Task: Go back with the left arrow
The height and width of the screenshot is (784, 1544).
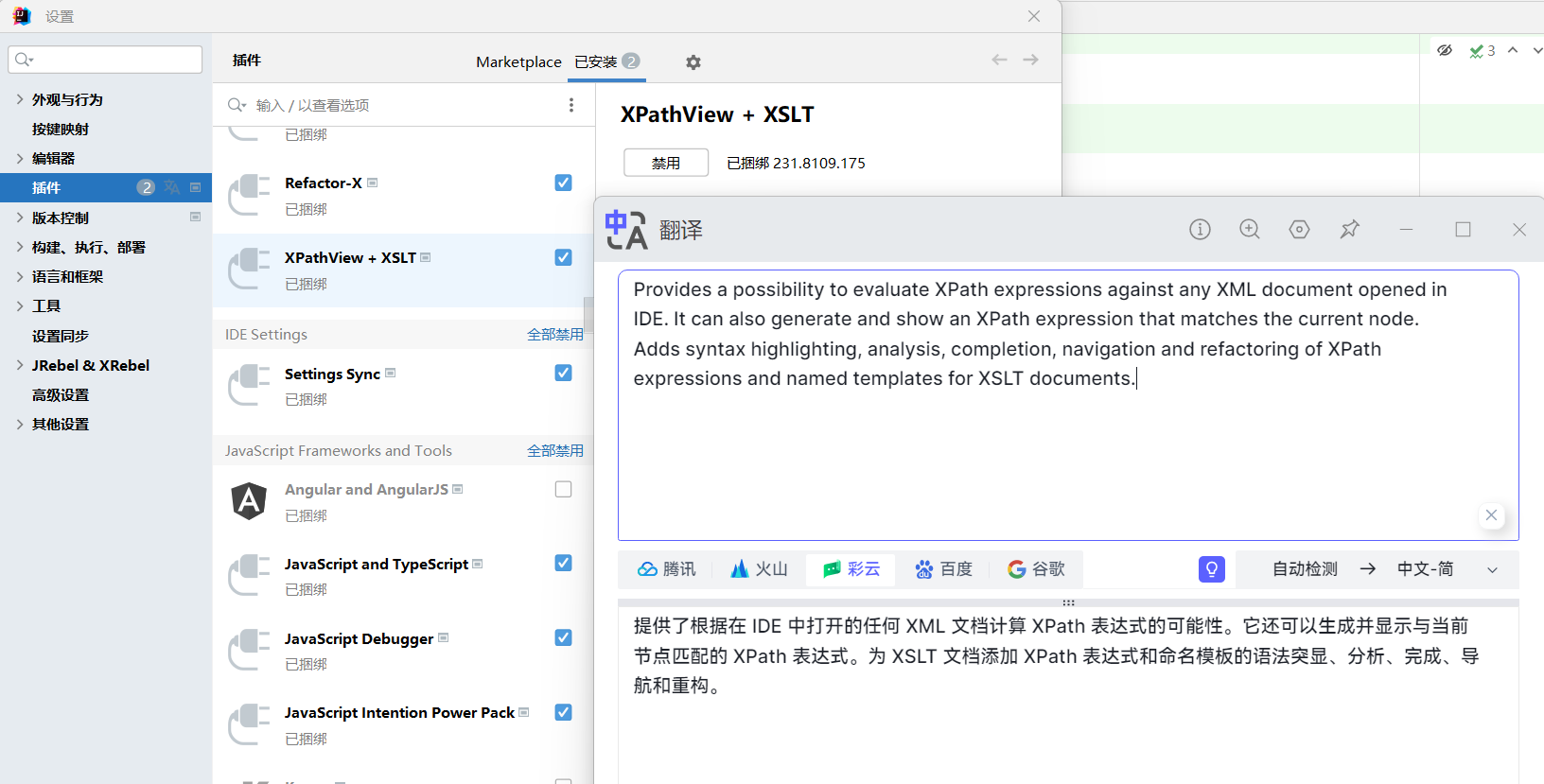Action: point(999,60)
